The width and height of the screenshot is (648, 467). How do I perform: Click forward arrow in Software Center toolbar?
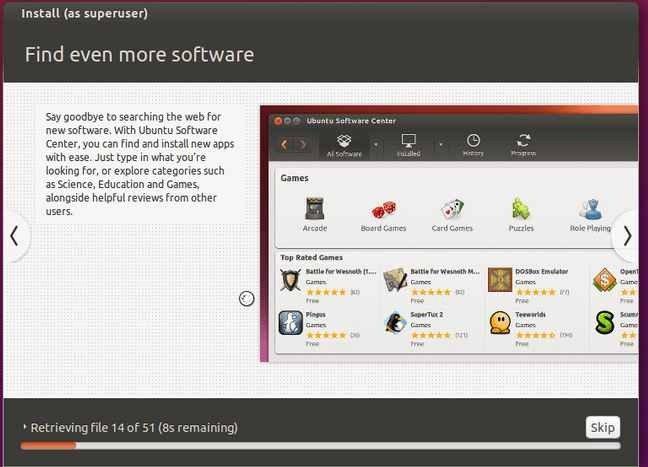[x=303, y=145]
